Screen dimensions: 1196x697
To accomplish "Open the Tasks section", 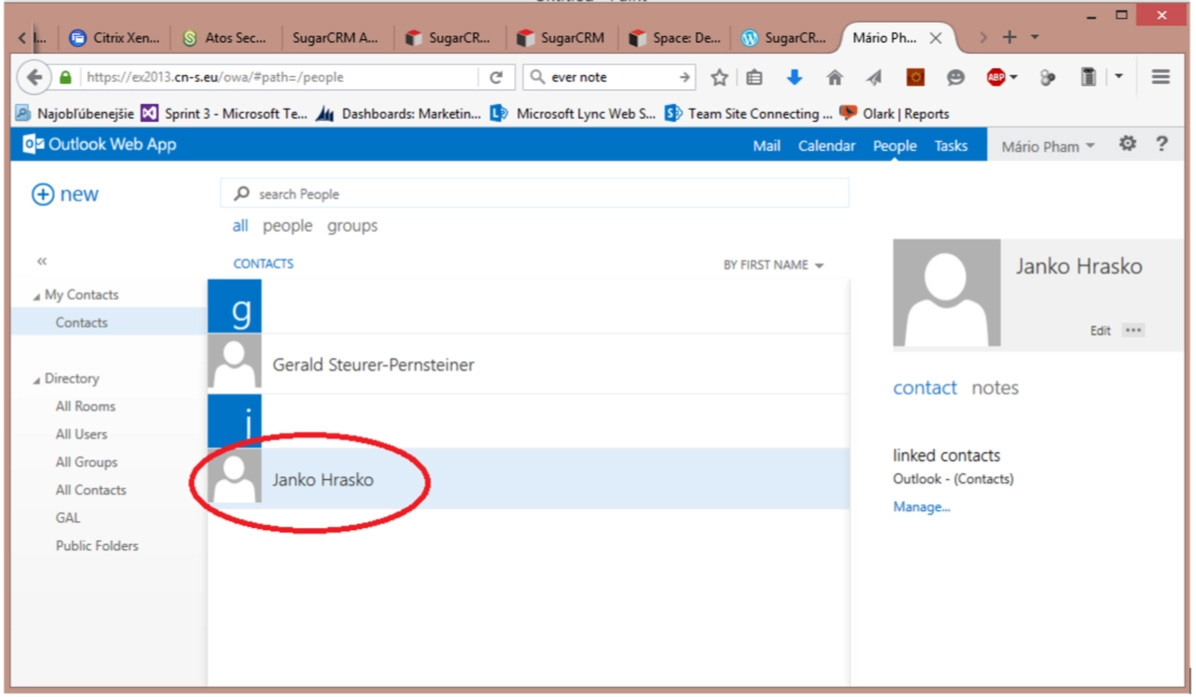I will [x=951, y=146].
